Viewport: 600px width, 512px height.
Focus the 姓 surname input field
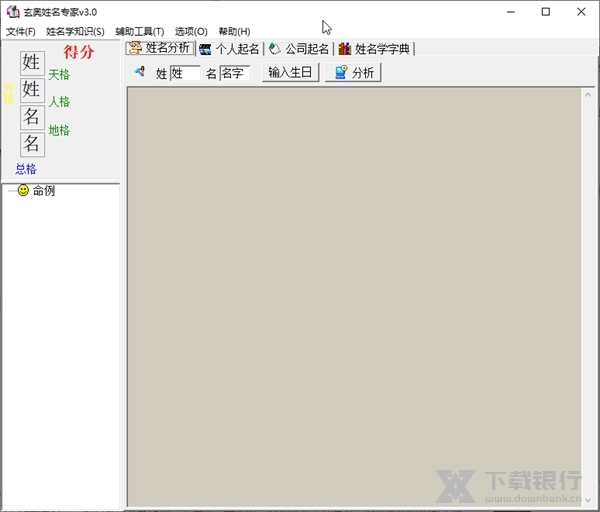click(185, 73)
